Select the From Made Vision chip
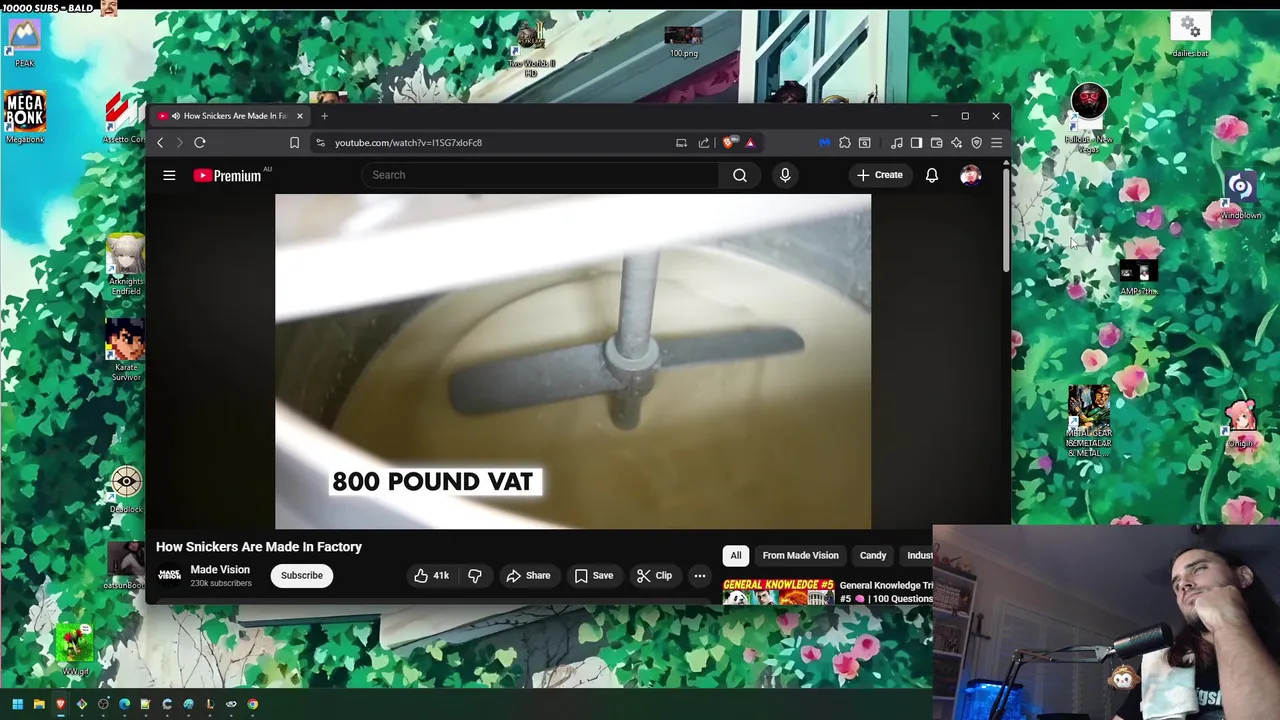 point(800,555)
